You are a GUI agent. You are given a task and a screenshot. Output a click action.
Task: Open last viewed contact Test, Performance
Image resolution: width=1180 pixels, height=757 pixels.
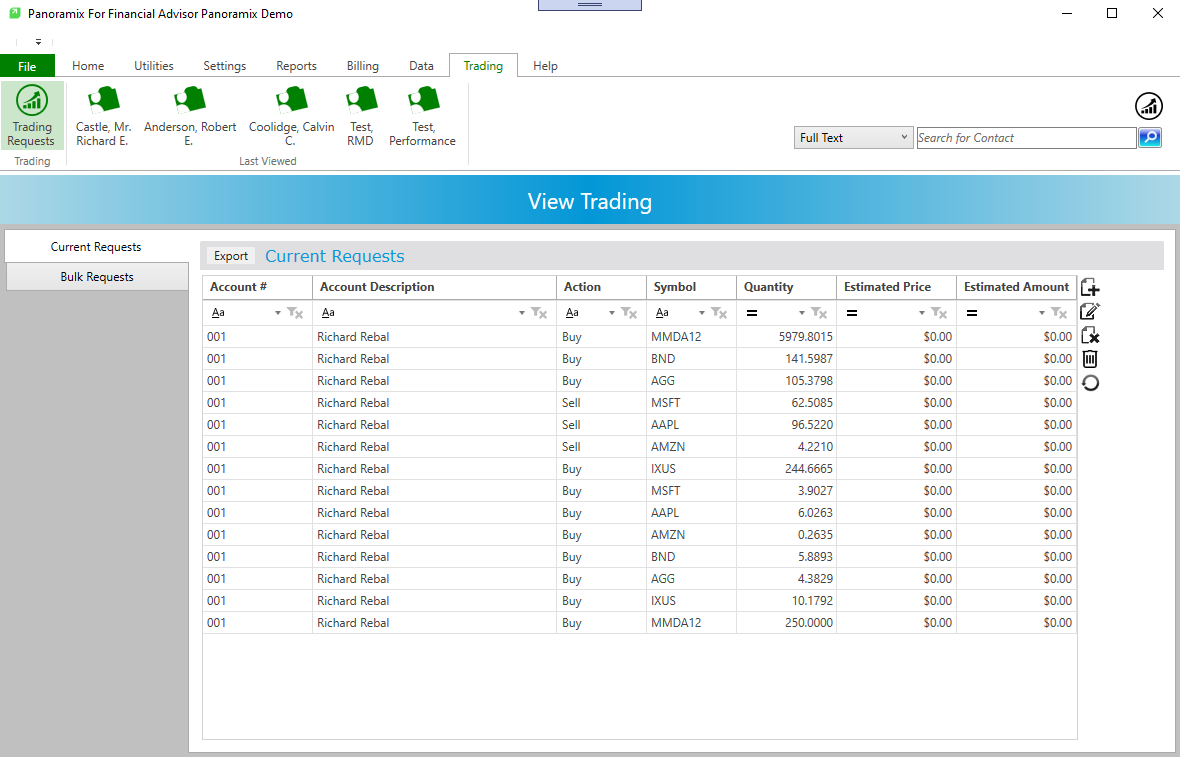[x=422, y=116]
